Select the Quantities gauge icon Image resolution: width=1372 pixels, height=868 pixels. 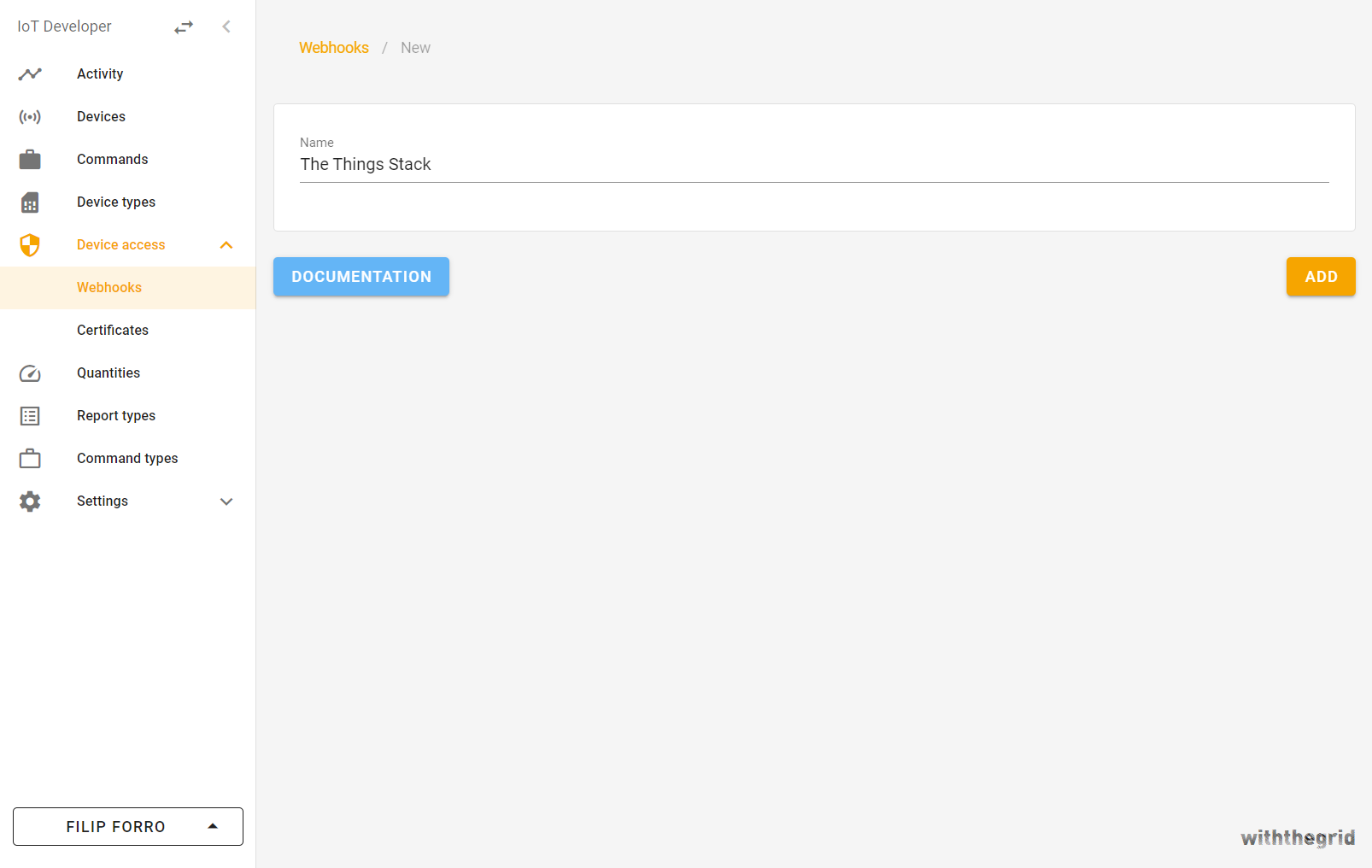[30, 372]
